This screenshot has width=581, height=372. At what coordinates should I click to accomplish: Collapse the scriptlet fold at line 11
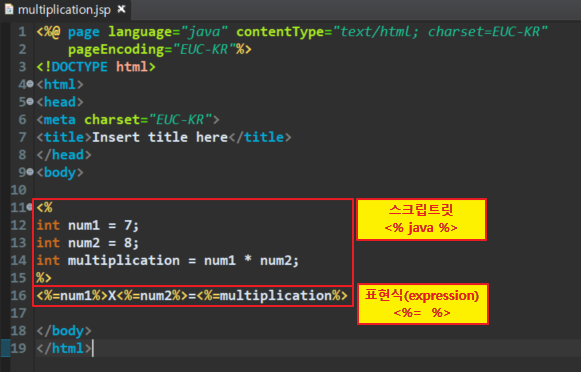tap(30, 207)
